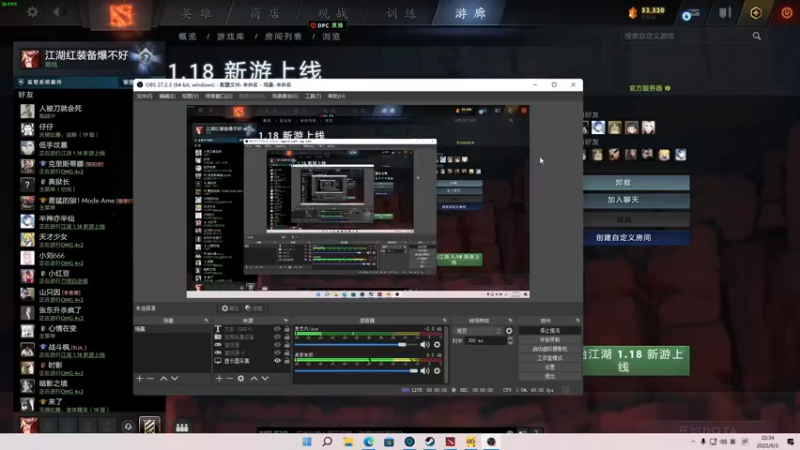This screenshot has height=450, width=800.
Task: Click transition duration 300 ms field
Action: tap(484, 340)
